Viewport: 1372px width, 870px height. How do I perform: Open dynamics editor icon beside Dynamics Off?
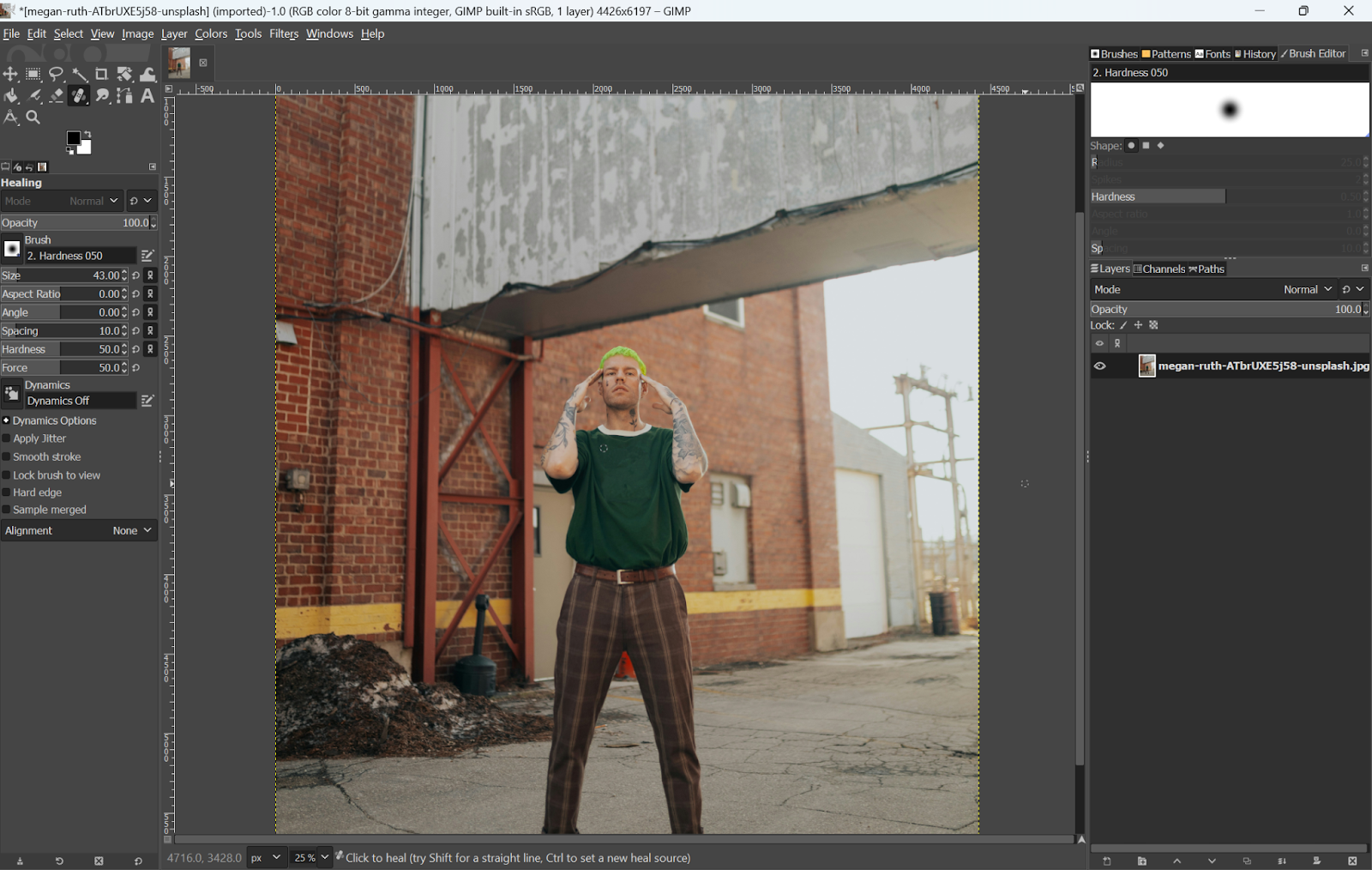(x=147, y=401)
